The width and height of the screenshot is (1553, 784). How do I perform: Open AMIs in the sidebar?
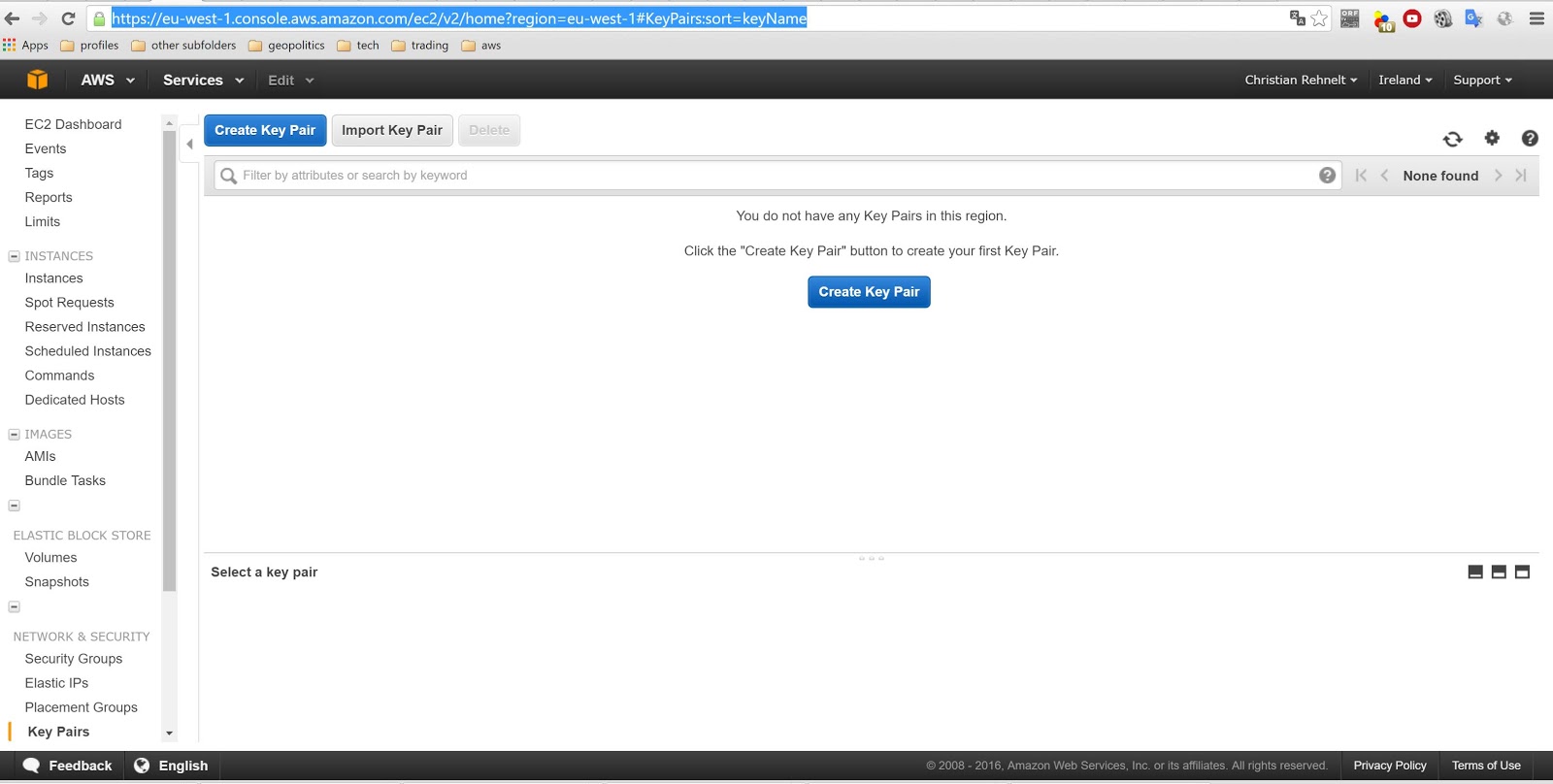40,456
